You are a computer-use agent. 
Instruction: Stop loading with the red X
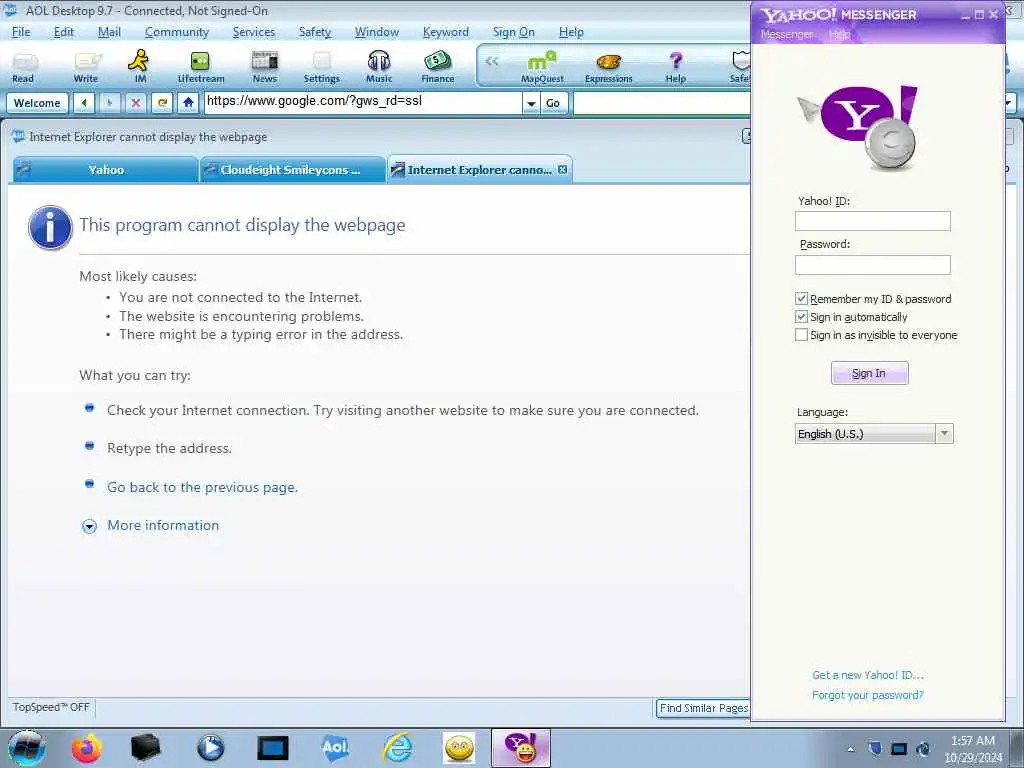(136, 103)
